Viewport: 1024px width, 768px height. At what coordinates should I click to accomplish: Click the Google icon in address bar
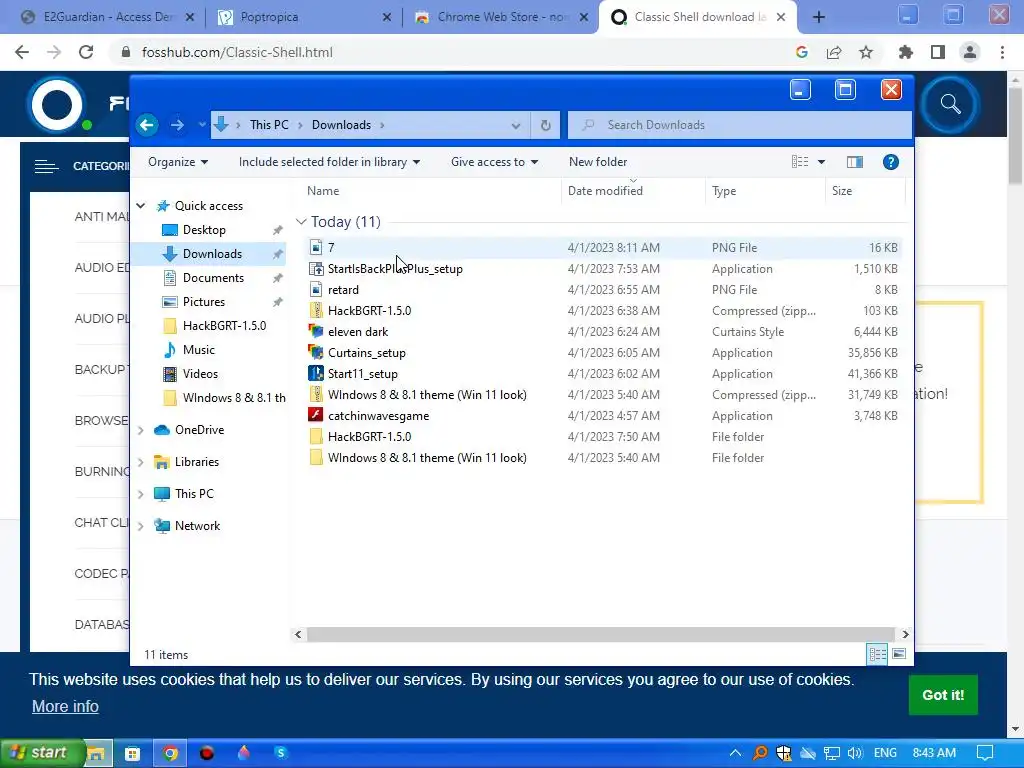coord(802,52)
